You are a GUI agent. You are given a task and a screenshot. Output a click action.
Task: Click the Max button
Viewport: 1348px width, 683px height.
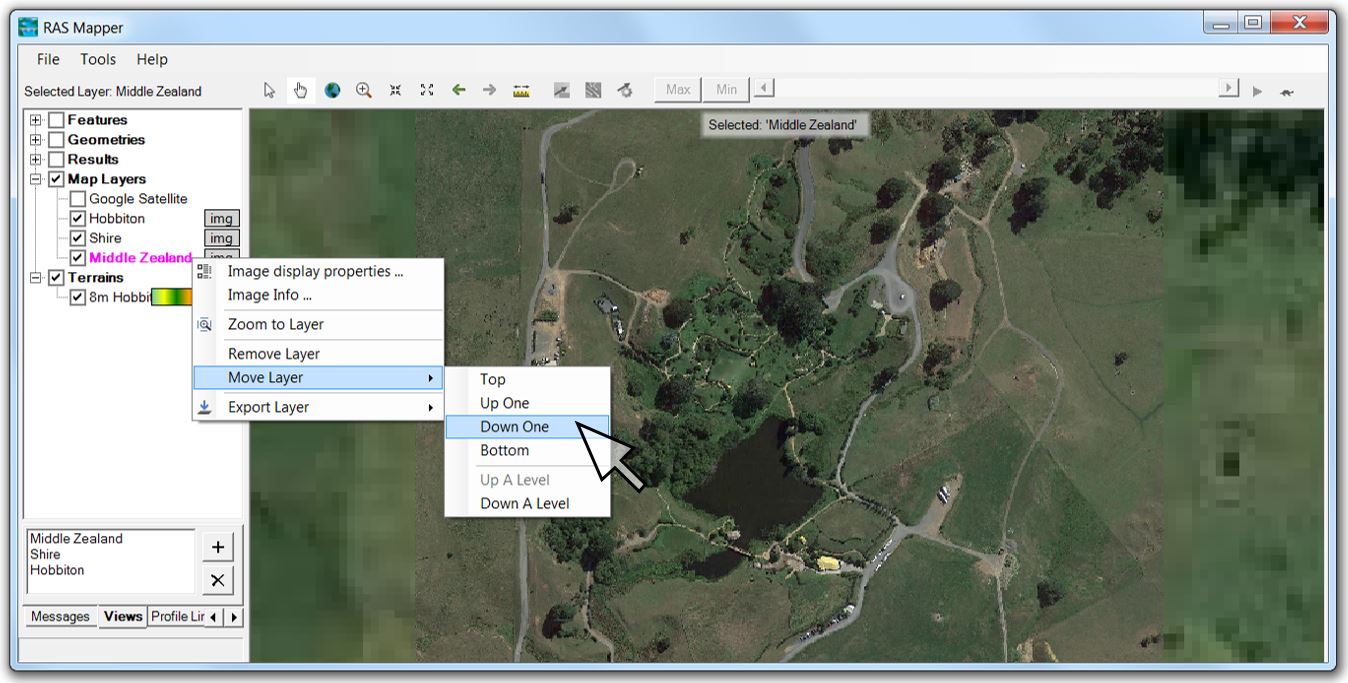tap(678, 89)
